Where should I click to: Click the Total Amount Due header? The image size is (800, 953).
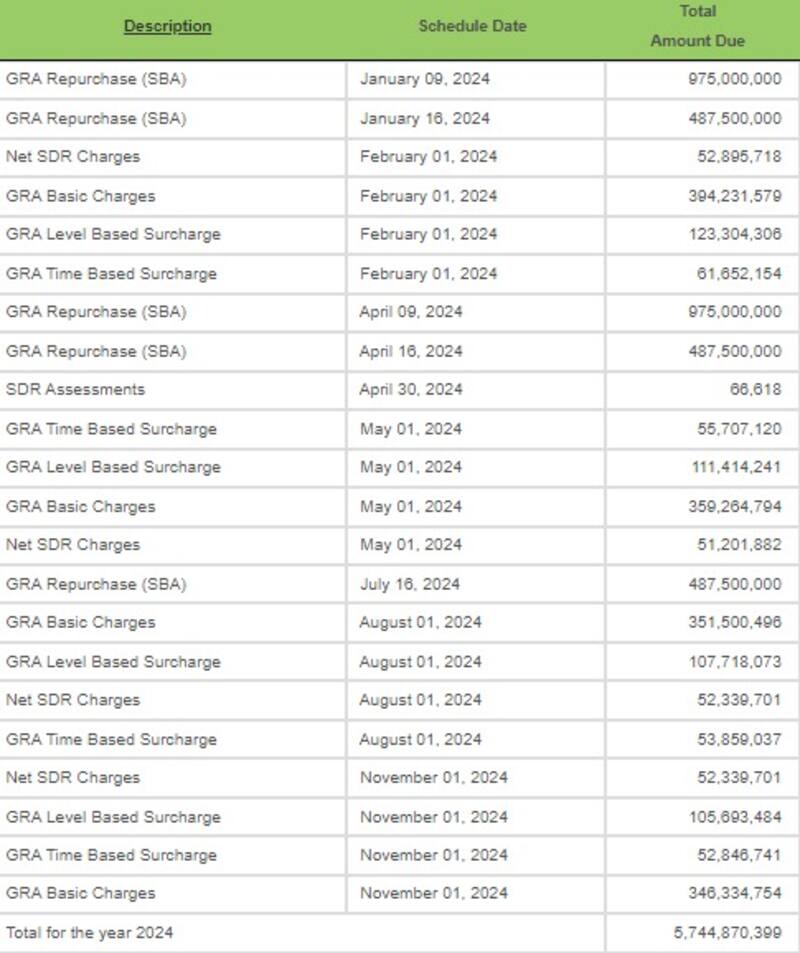(697, 26)
